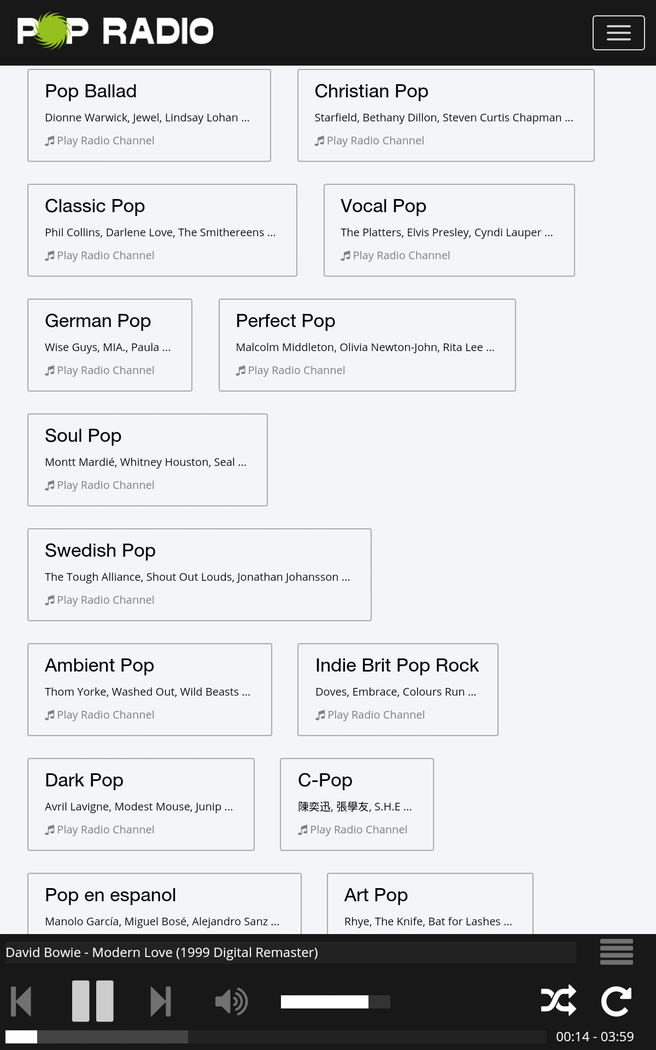Click music note icon under Soul Pop
Screen dimensions: 656x1050
pos(50,486)
